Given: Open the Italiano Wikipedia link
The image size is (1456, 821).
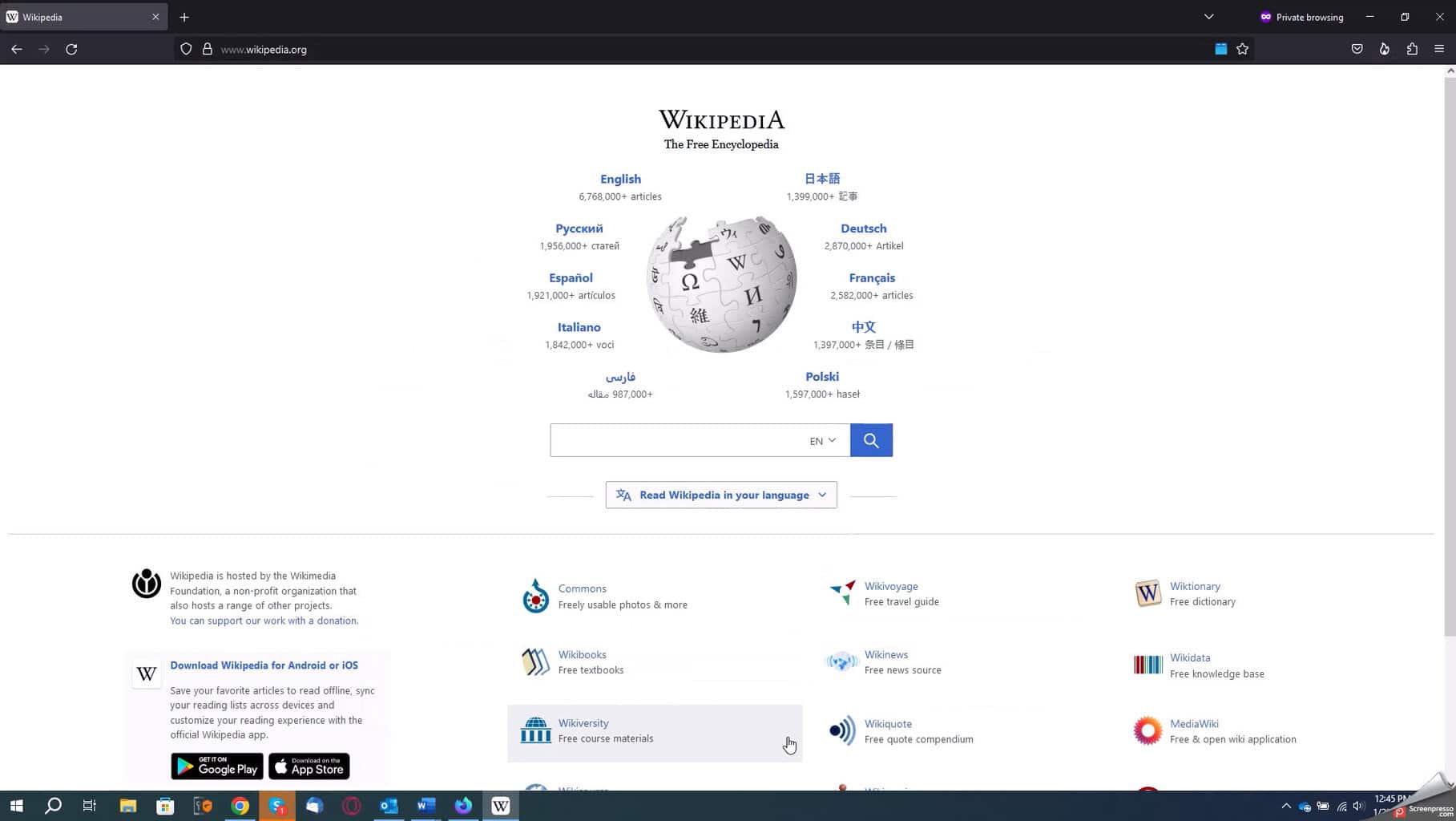Looking at the screenshot, I should coord(579,327).
